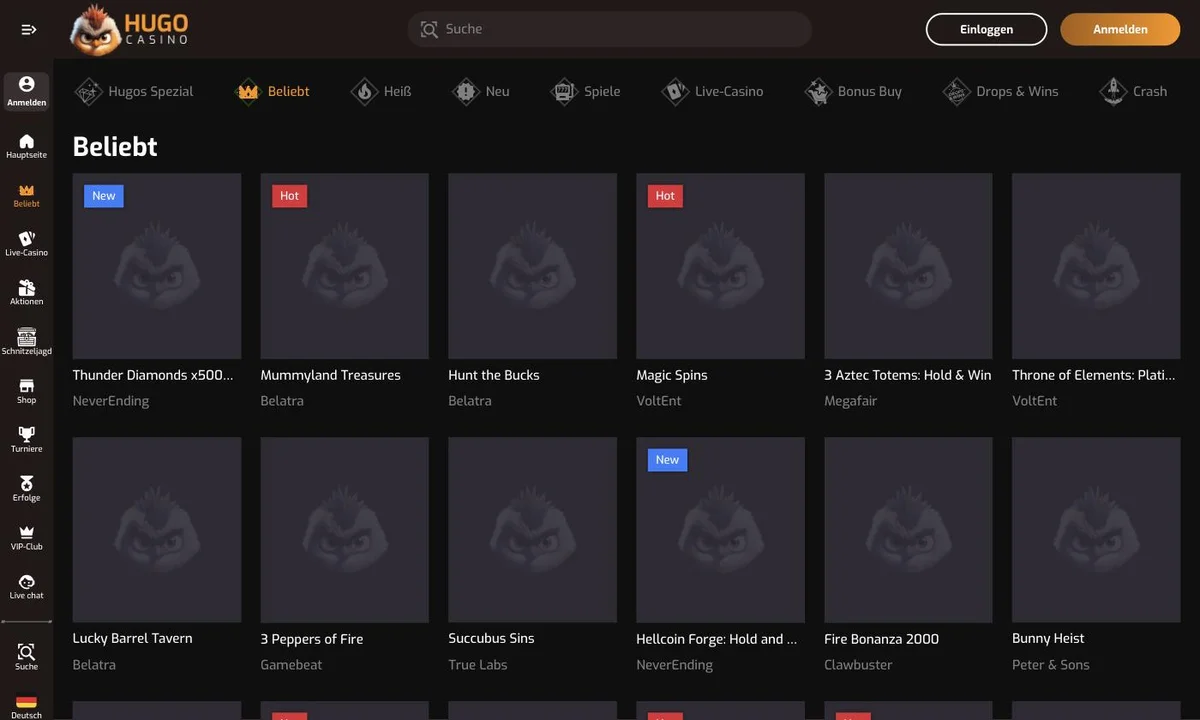
Task: Open the Throne of Elements game thumbnail
Action: [1096, 266]
